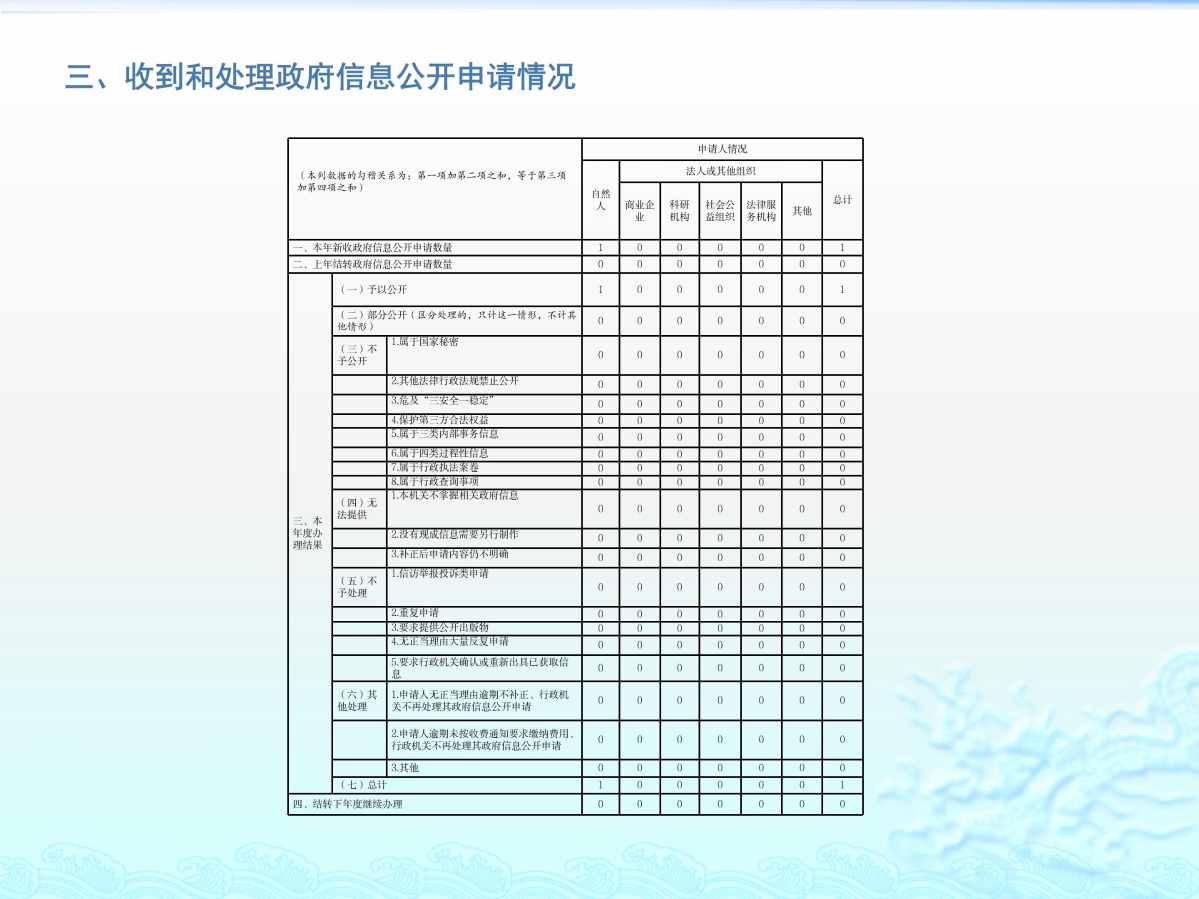This screenshot has width=1199, height=899.
Task: Select the 科研机构 column header
Action: (x=679, y=211)
